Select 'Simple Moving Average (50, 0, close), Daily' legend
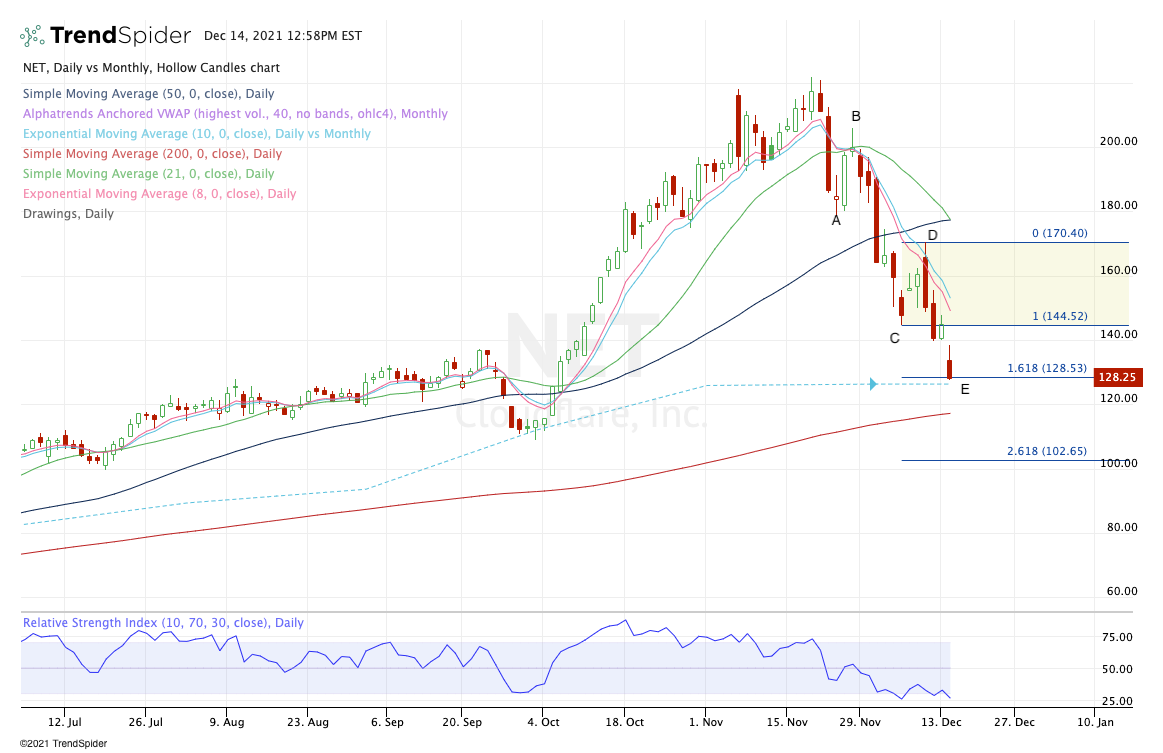 pyautogui.click(x=148, y=93)
